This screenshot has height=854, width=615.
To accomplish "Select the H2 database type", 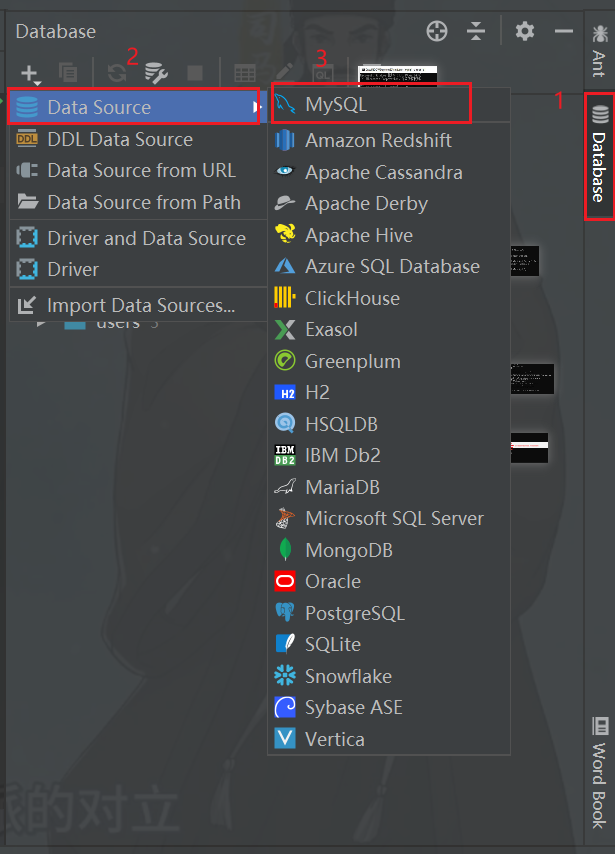I will tap(389, 393).
